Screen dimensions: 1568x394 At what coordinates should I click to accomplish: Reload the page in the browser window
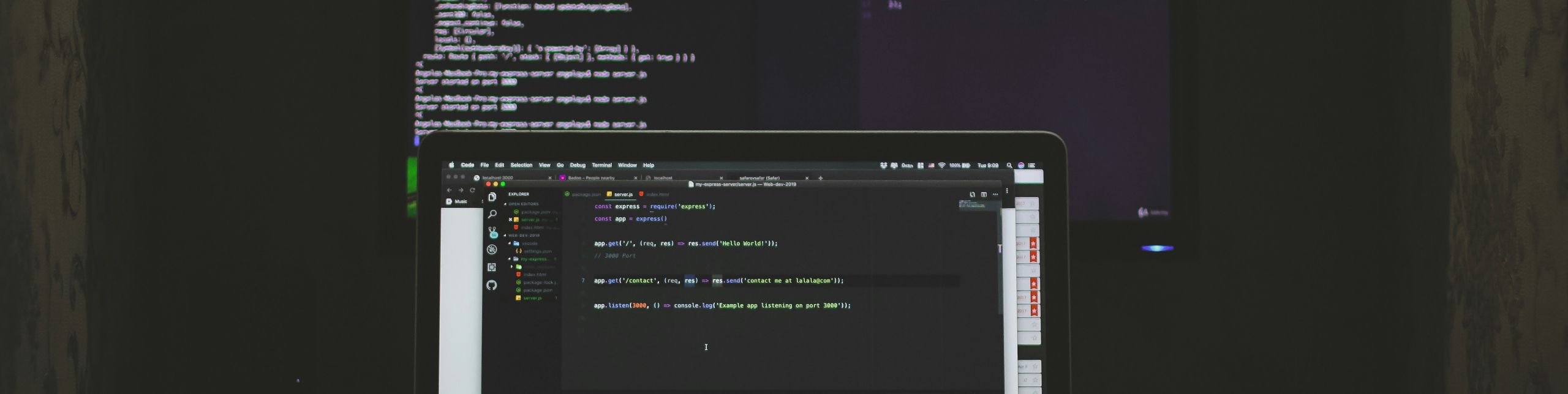pyautogui.click(x=472, y=190)
